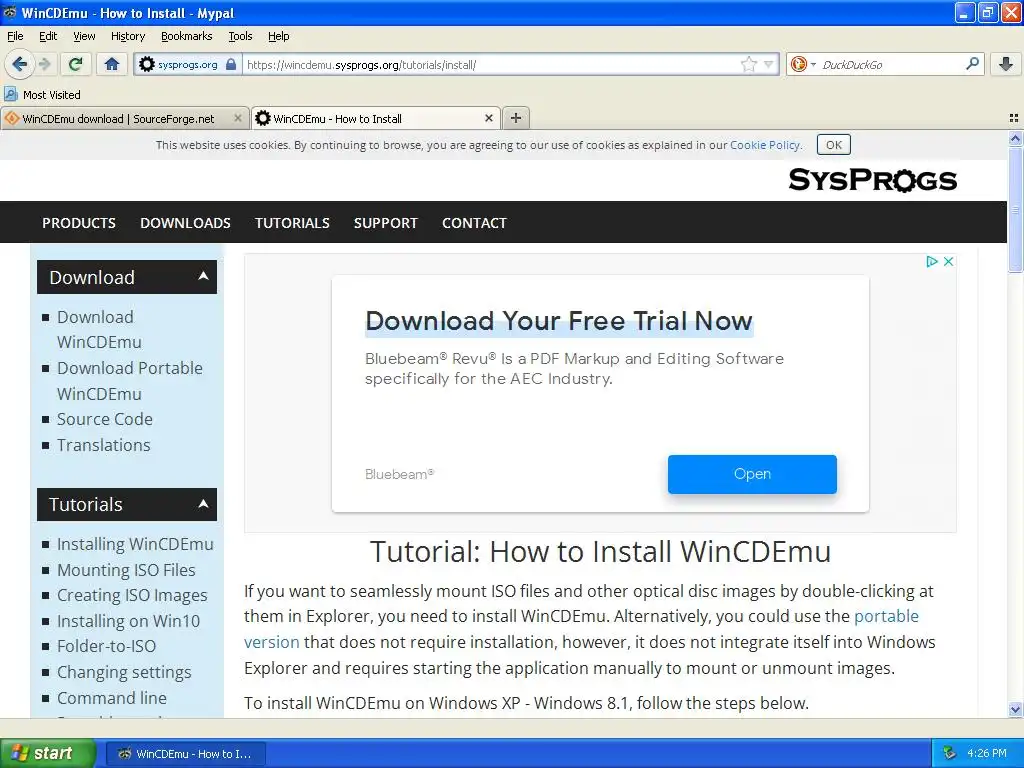Follow the portable version link
Screen dimensions: 1024x768
point(886,616)
